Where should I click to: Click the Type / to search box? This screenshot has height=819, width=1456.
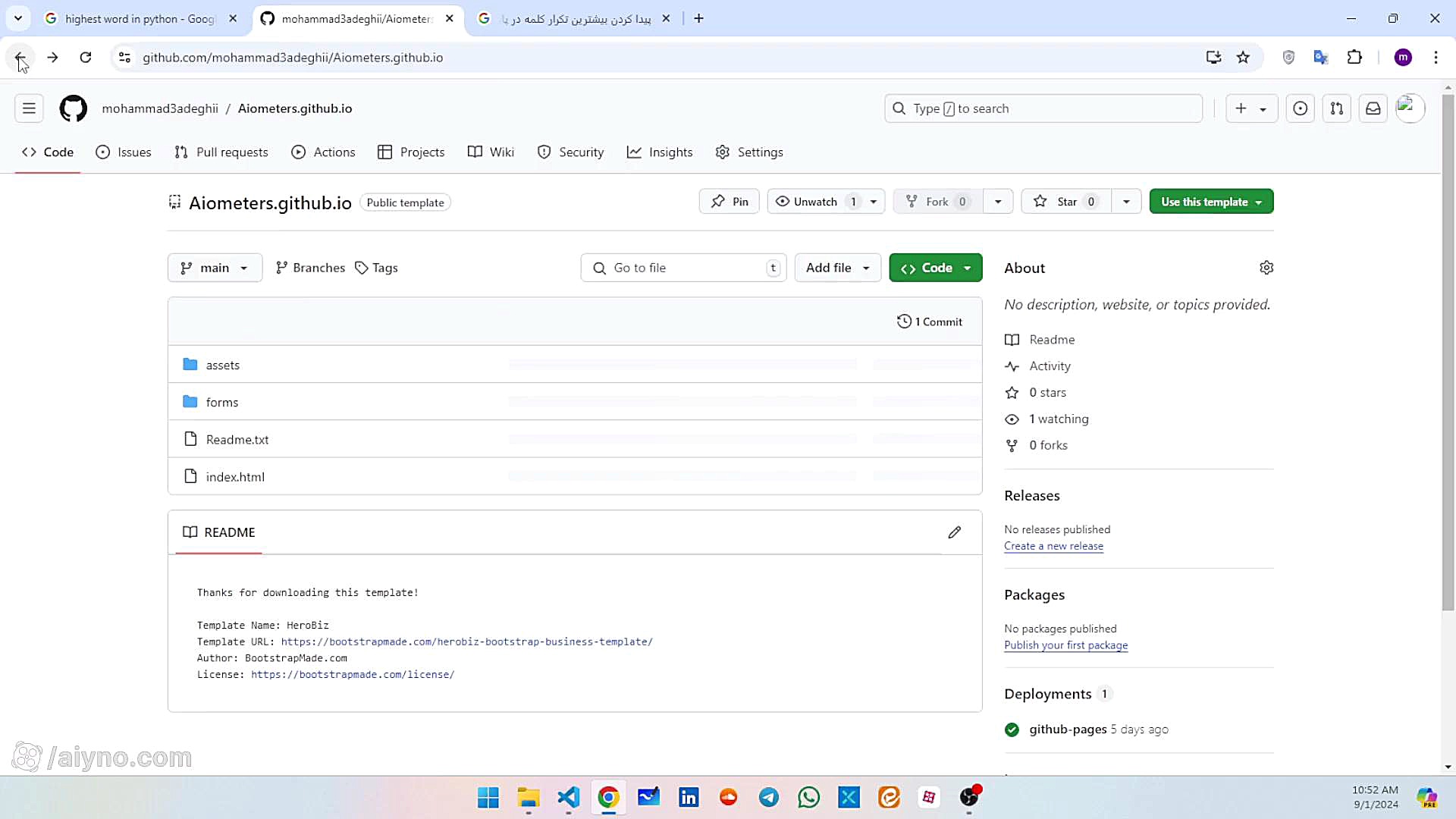1043,108
